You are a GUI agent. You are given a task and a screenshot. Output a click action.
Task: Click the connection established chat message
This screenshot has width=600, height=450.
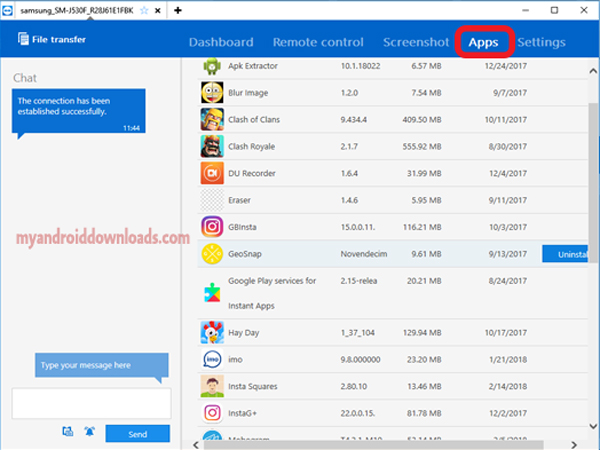[78, 111]
